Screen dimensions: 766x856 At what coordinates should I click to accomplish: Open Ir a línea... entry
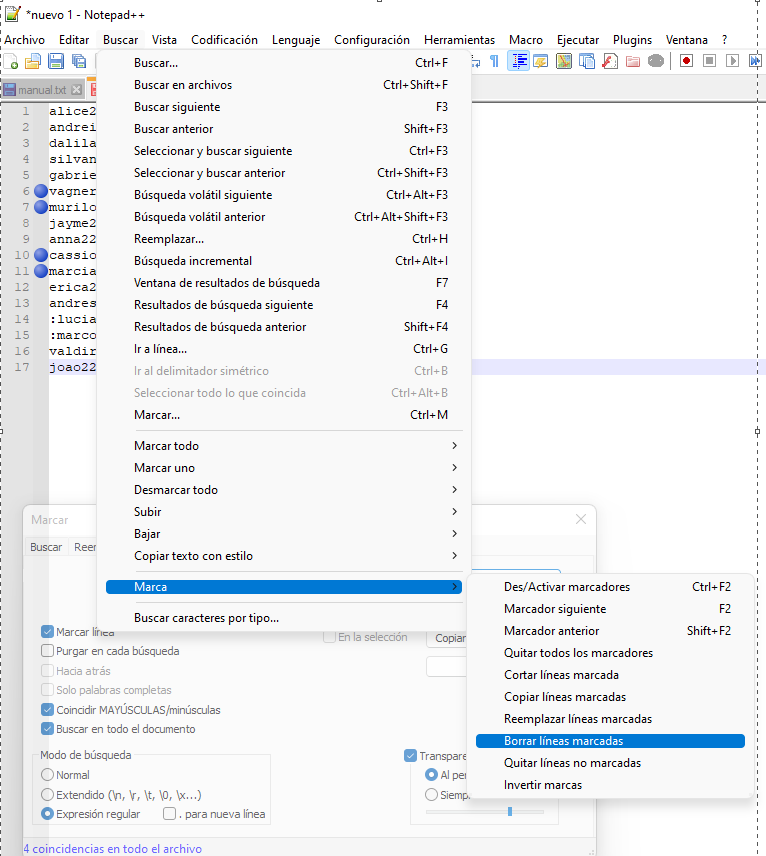click(284, 349)
